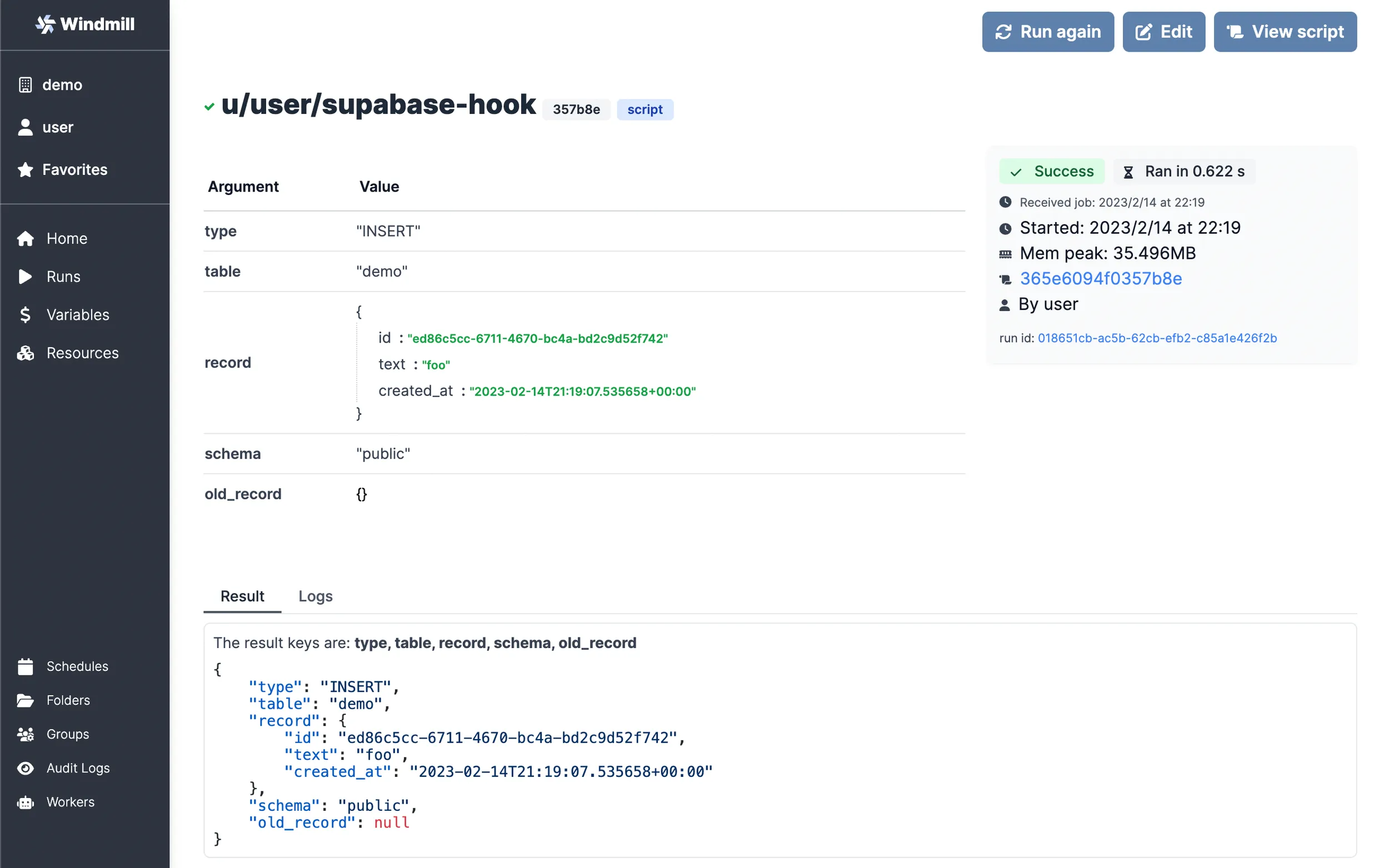The width and height of the screenshot is (1389, 868).
Task: Open Groups people icon
Action: 25,734
